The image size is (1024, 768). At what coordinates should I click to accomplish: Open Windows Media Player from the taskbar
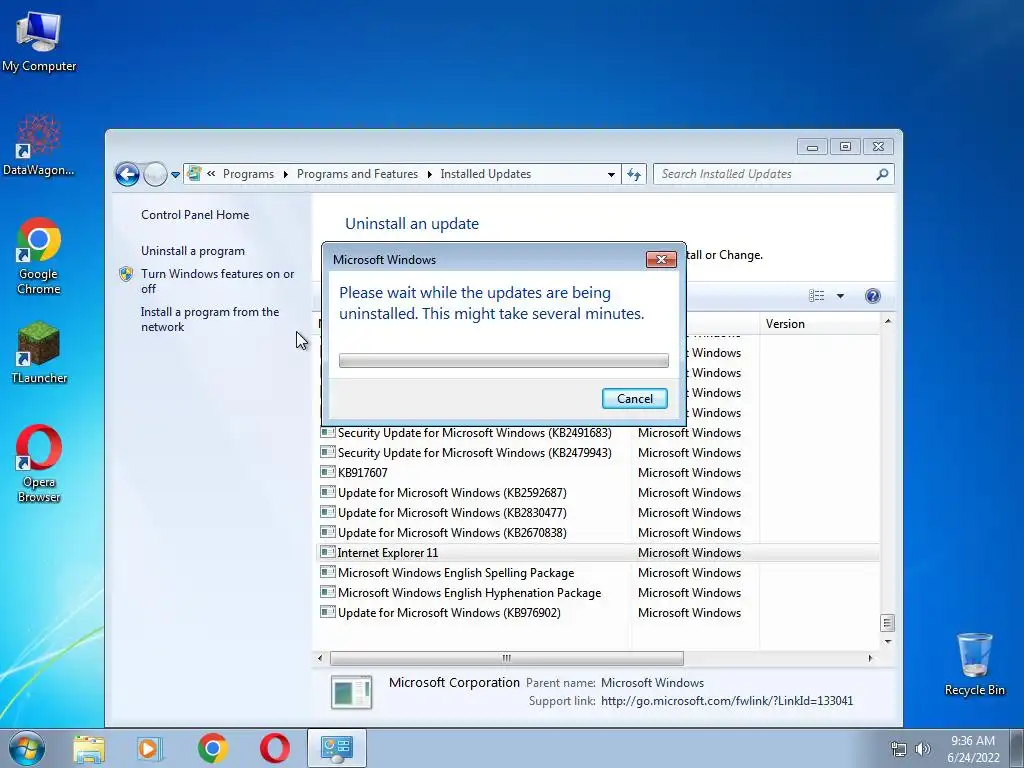click(x=150, y=748)
